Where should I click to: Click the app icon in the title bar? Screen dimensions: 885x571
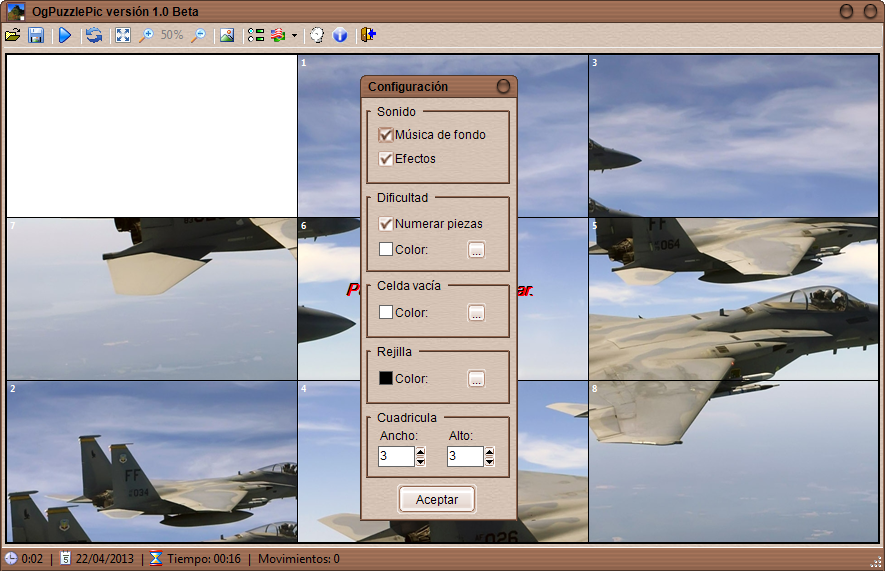tap(16, 11)
